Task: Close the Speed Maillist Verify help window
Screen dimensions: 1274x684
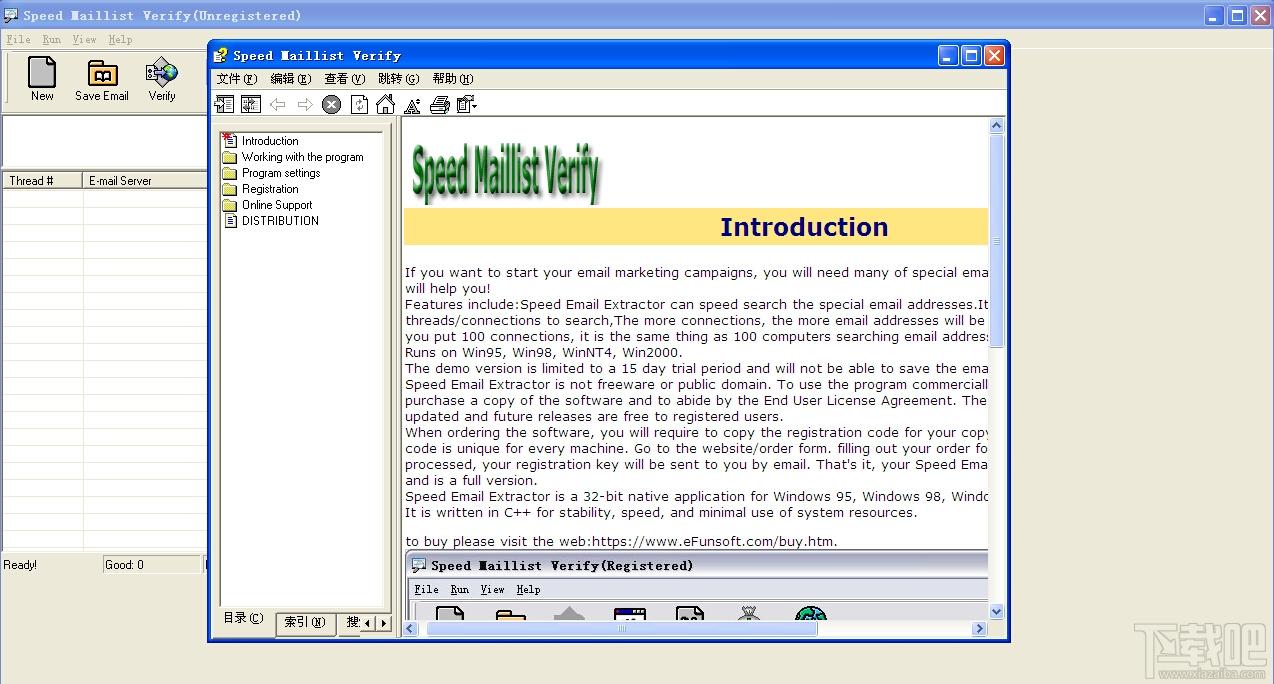Action: [994, 56]
